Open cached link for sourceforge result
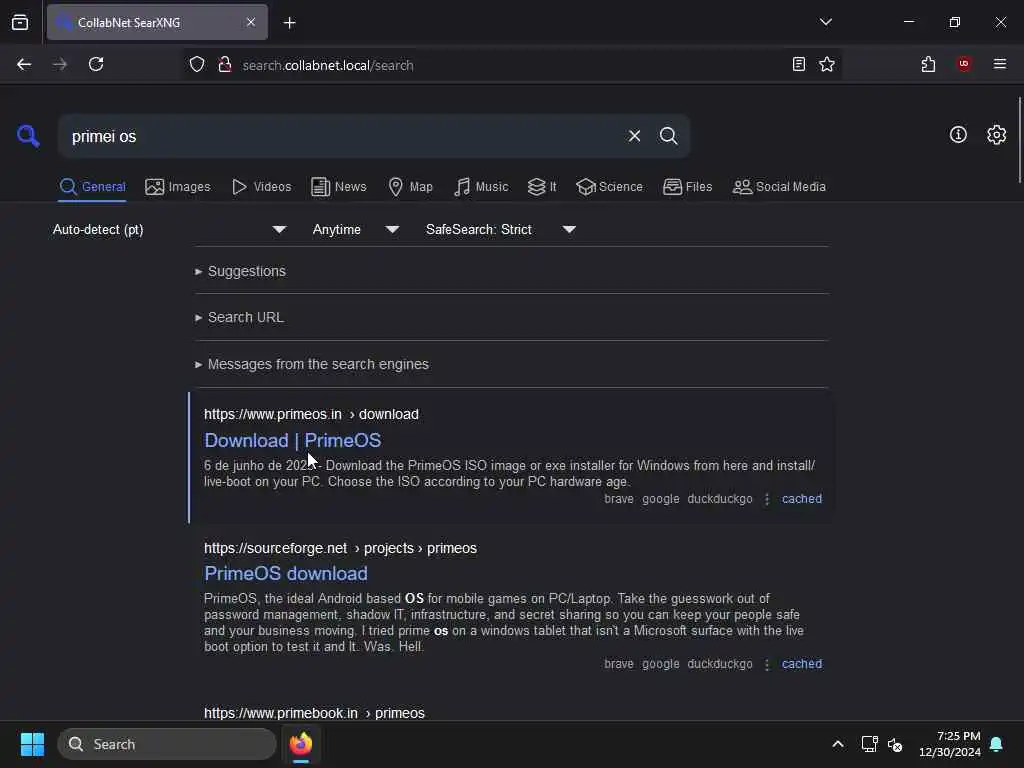Screen dimensions: 1024x768 (x=802, y=664)
